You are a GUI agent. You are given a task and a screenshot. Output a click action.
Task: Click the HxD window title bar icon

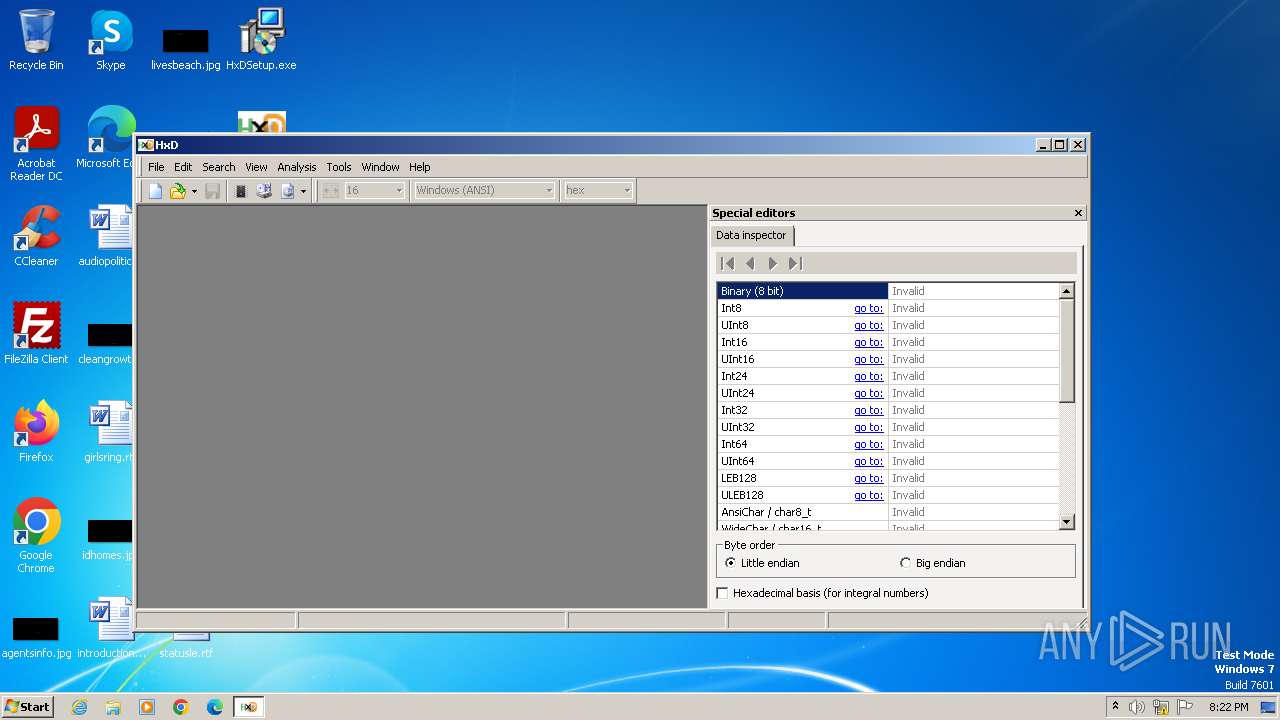(x=146, y=145)
